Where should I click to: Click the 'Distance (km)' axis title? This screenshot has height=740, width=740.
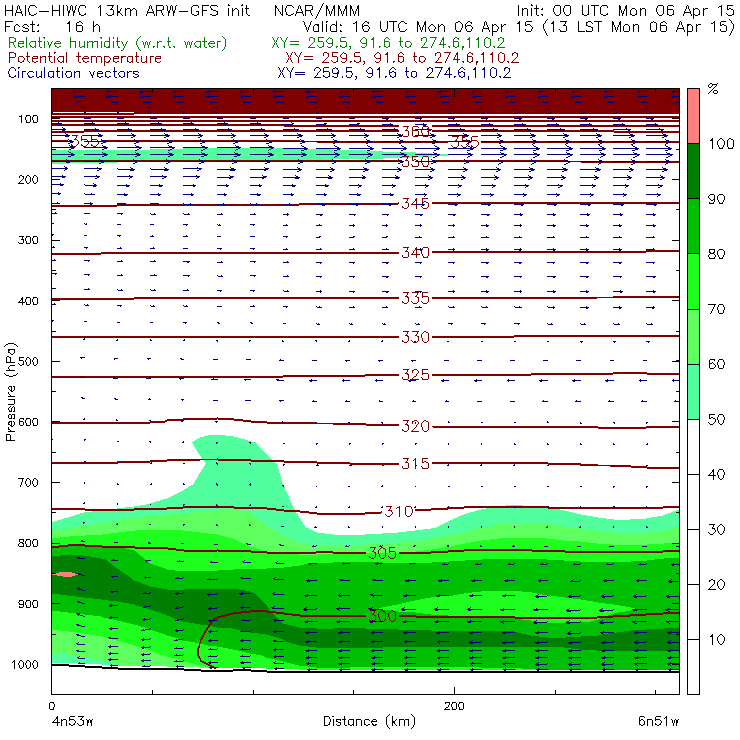coord(369,722)
